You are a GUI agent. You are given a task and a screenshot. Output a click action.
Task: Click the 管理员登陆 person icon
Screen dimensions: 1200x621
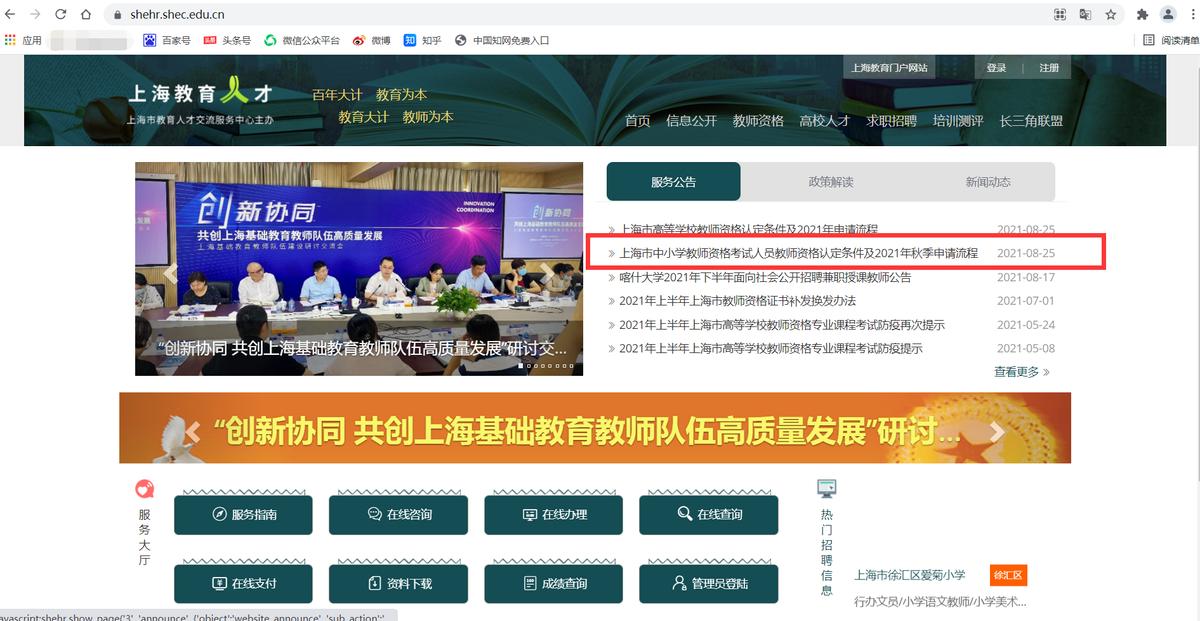tap(678, 582)
